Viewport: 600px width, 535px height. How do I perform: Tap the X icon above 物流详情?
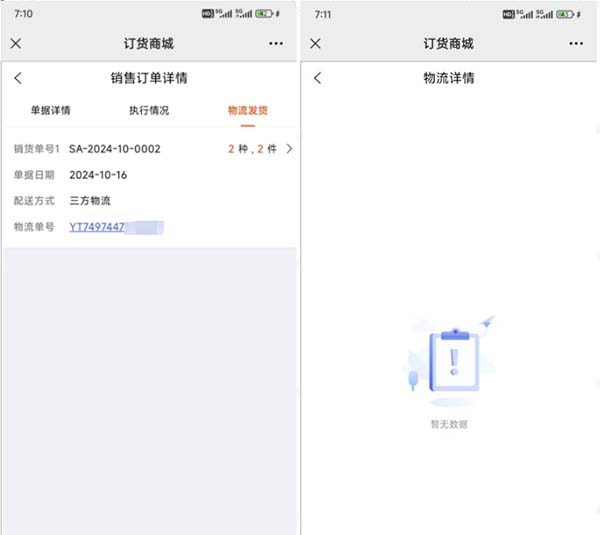(x=316, y=44)
